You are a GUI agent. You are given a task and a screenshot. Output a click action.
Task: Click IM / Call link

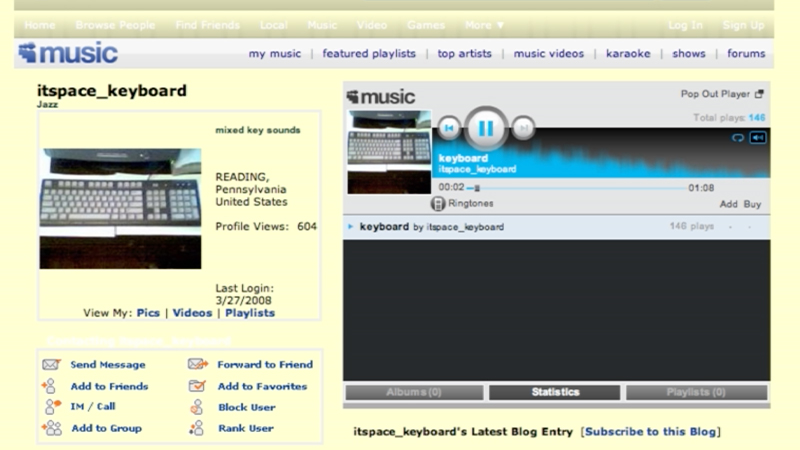click(x=93, y=407)
